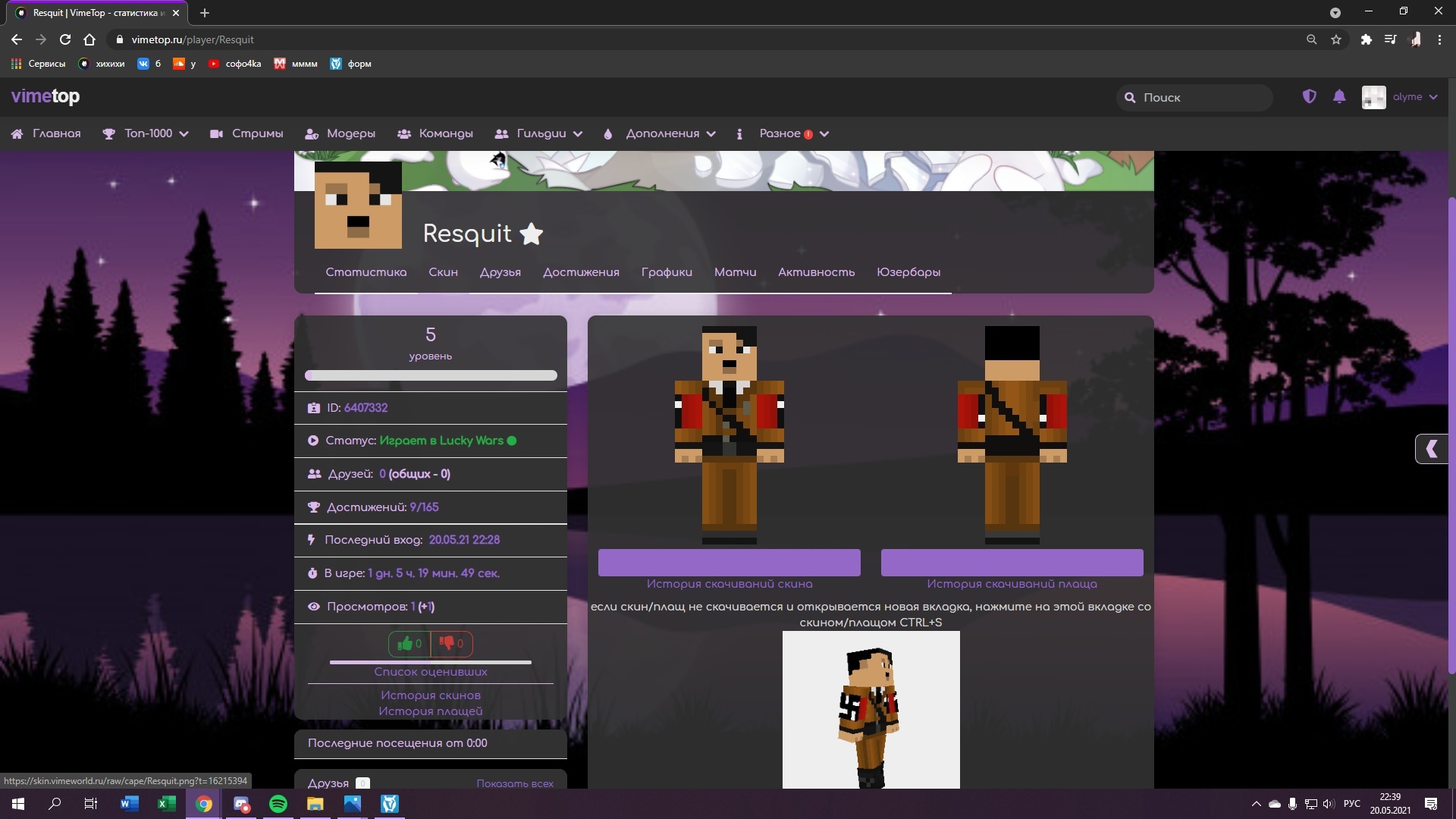Switch to the Активность tab
The height and width of the screenshot is (819, 1456).
pyautogui.click(x=816, y=272)
